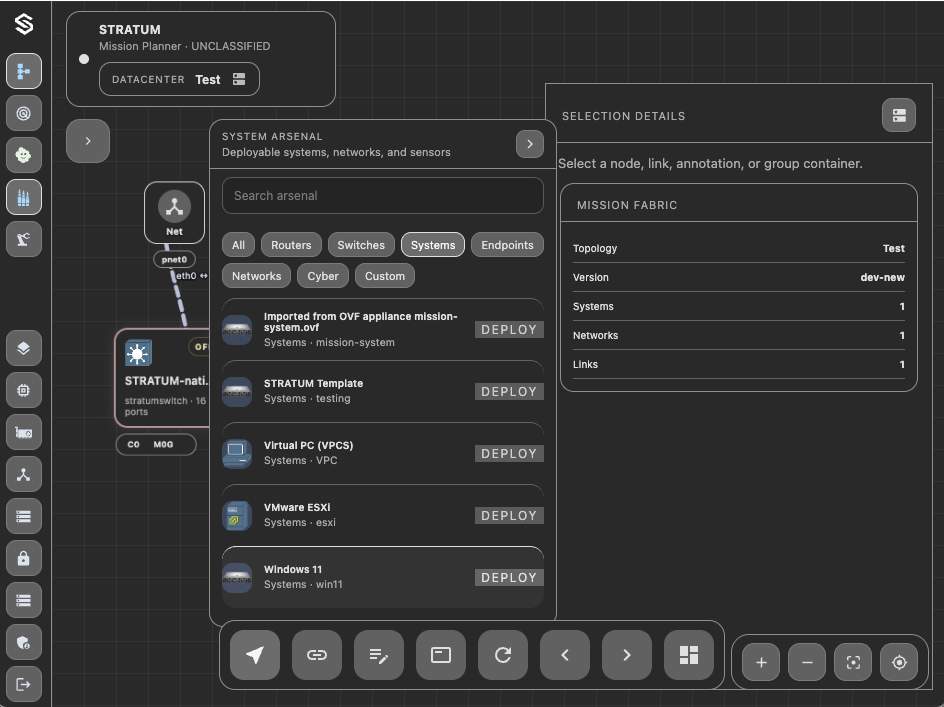Image resolution: width=944 pixels, height=707 pixels.
Task: Deploy VMware ESXi
Action: (x=509, y=515)
